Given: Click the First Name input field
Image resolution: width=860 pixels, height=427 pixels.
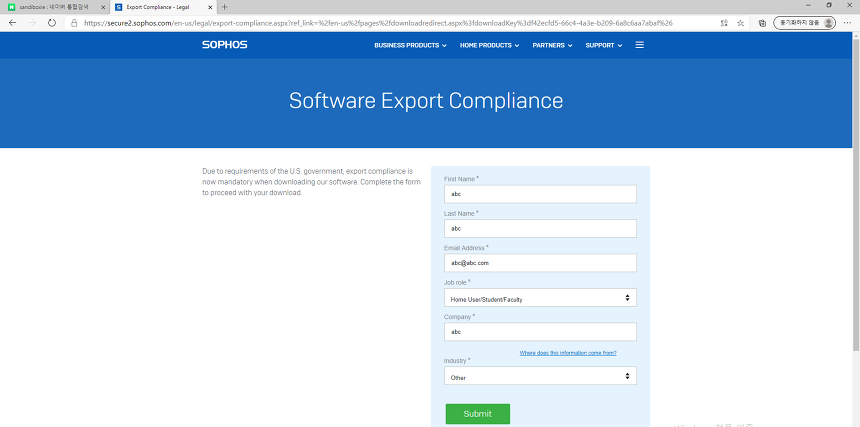Looking at the screenshot, I should point(540,194).
